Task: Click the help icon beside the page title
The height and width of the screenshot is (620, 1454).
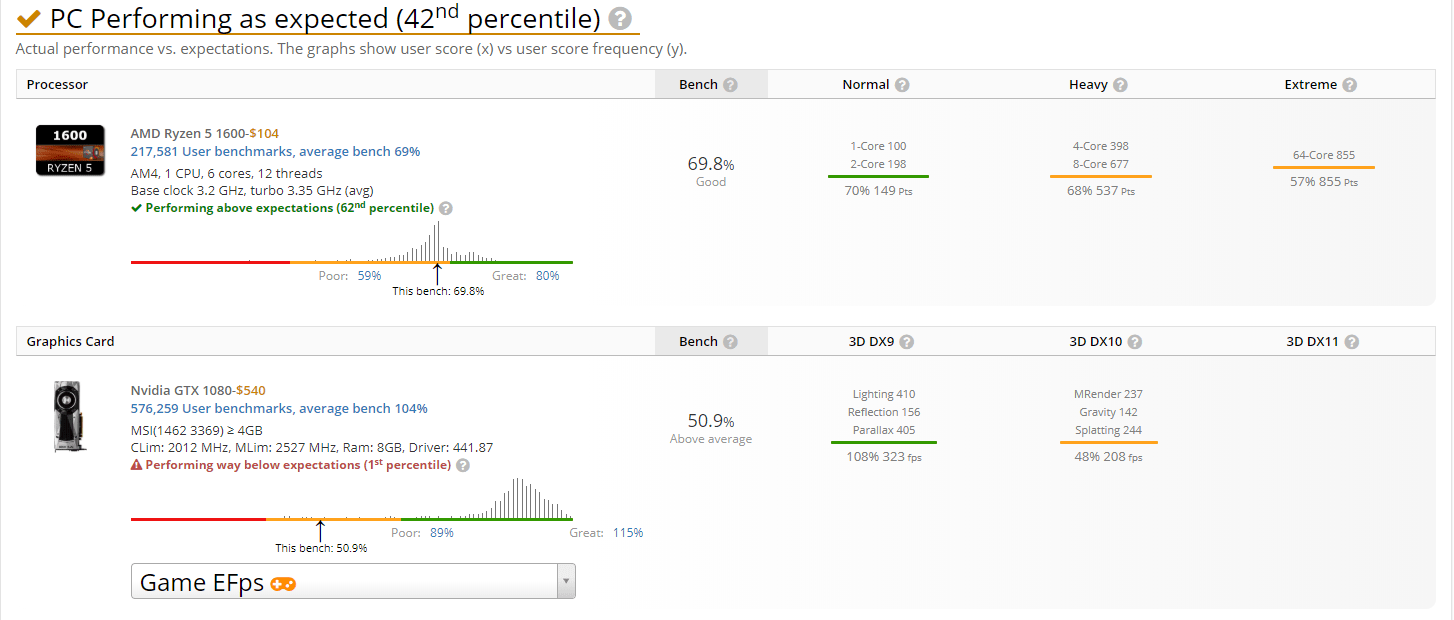Action: pos(622,18)
